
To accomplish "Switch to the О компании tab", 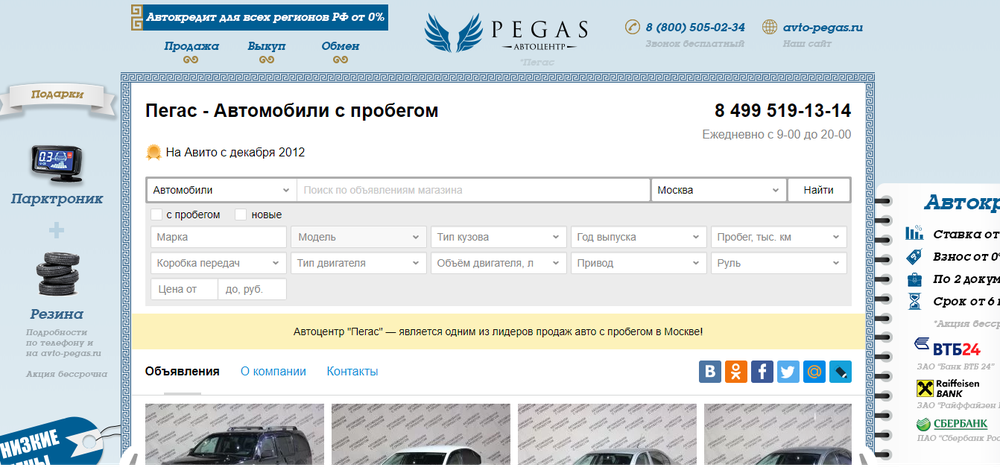I will click(273, 371).
